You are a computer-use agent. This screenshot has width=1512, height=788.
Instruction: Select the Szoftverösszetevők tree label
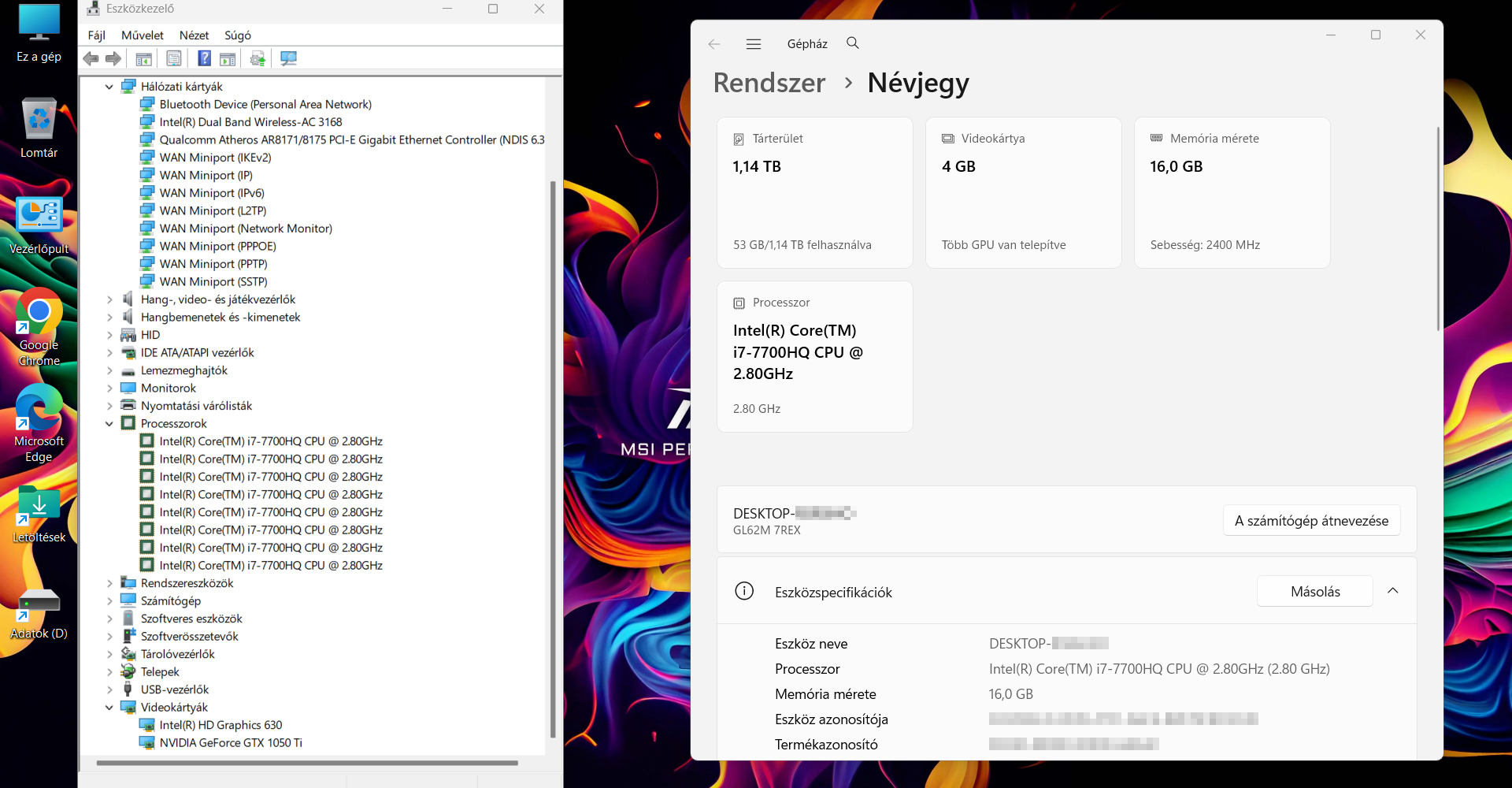[x=189, y=637]
